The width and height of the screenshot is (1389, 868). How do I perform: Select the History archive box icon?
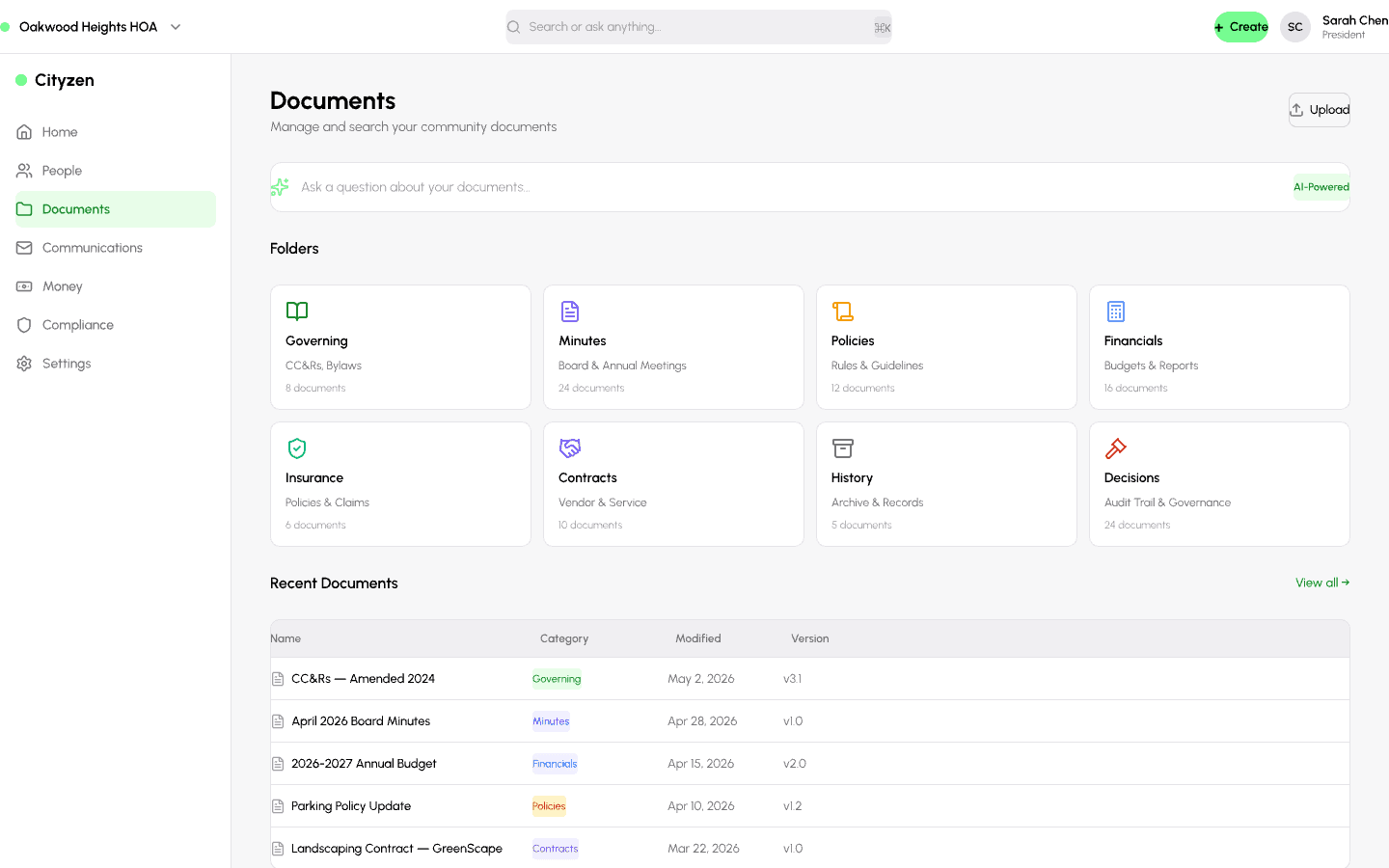[843, 448]
